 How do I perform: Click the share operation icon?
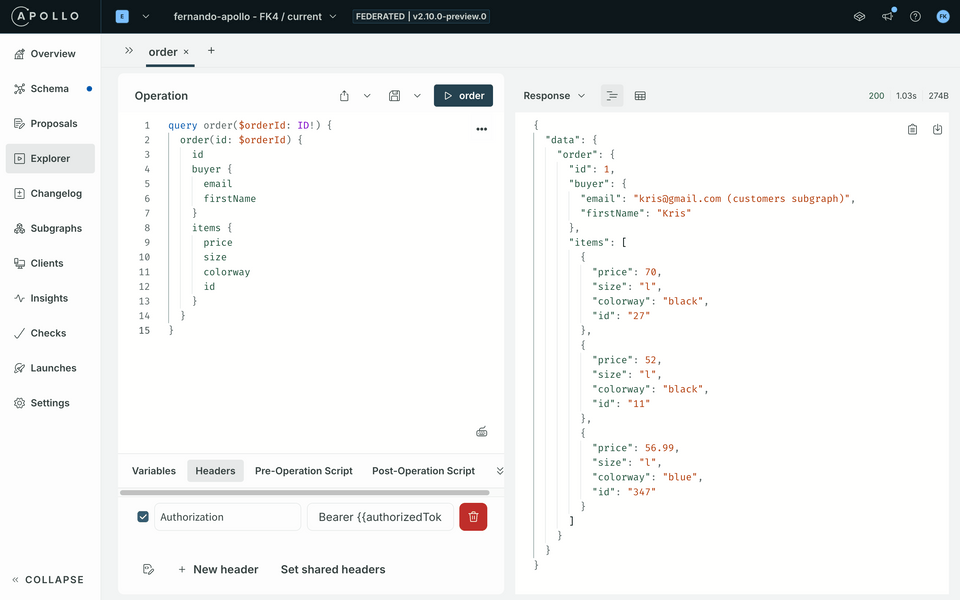tap(344, 96)
